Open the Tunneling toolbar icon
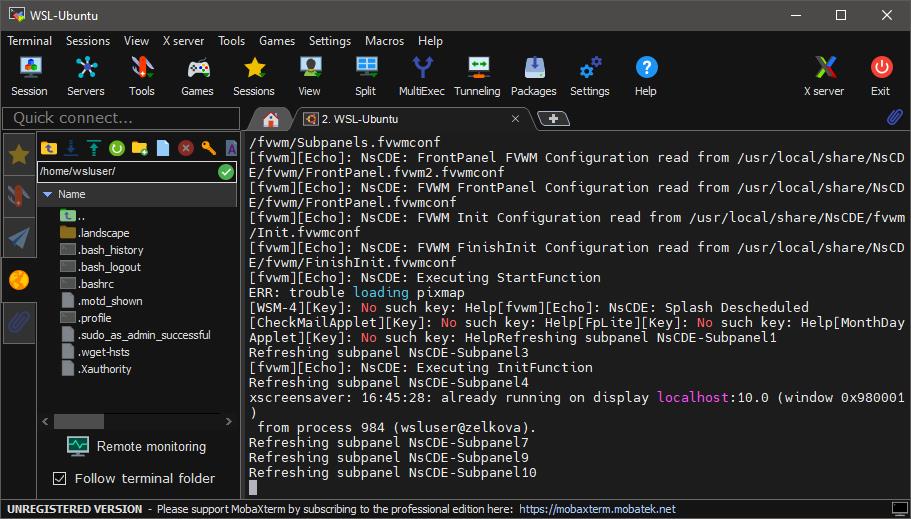The width and height of the screenshot is (911, 519). 478,76
